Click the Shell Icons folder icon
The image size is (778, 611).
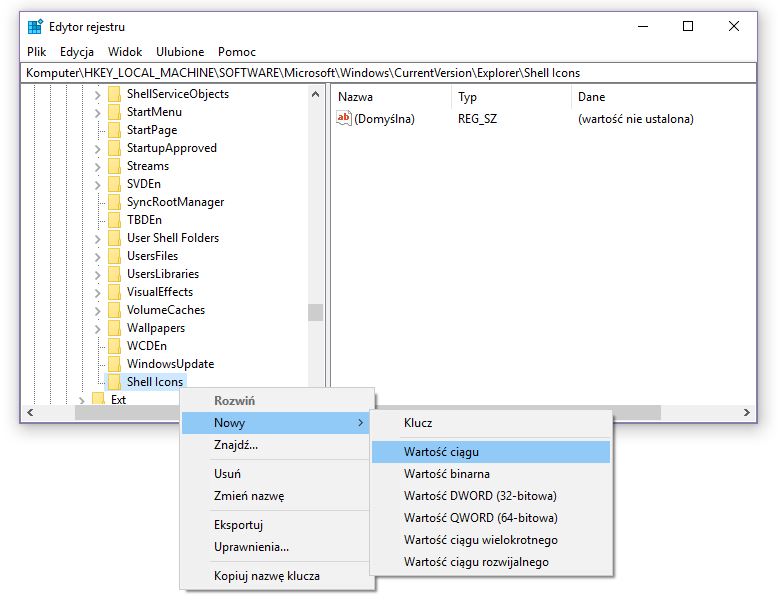pos(114,382)
